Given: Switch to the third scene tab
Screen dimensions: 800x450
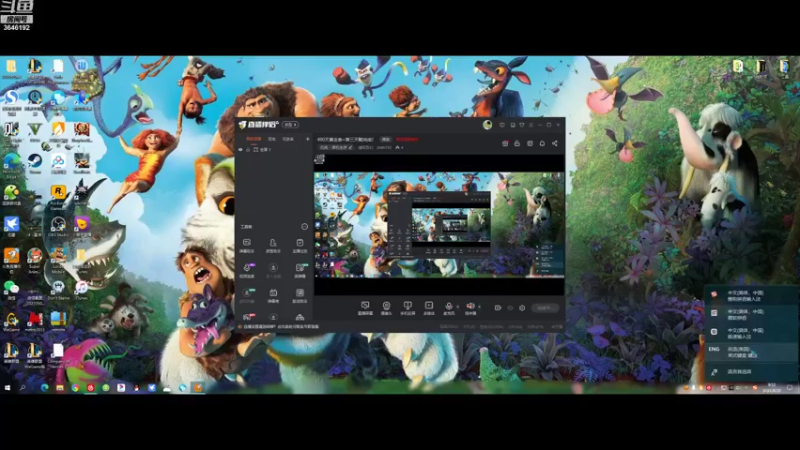Looking at the screenshot, I should pos(288,139).
